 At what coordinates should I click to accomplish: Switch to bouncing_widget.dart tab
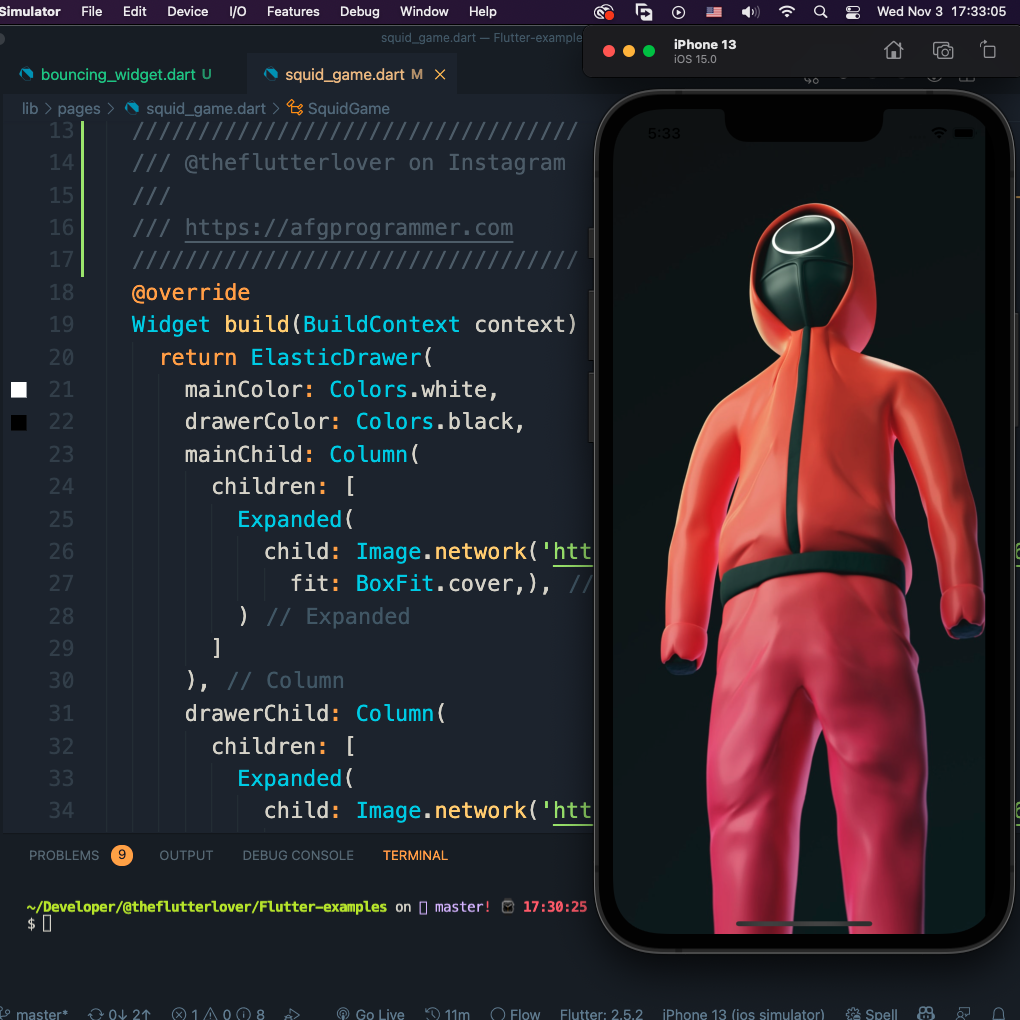click(x=118, y=75)
